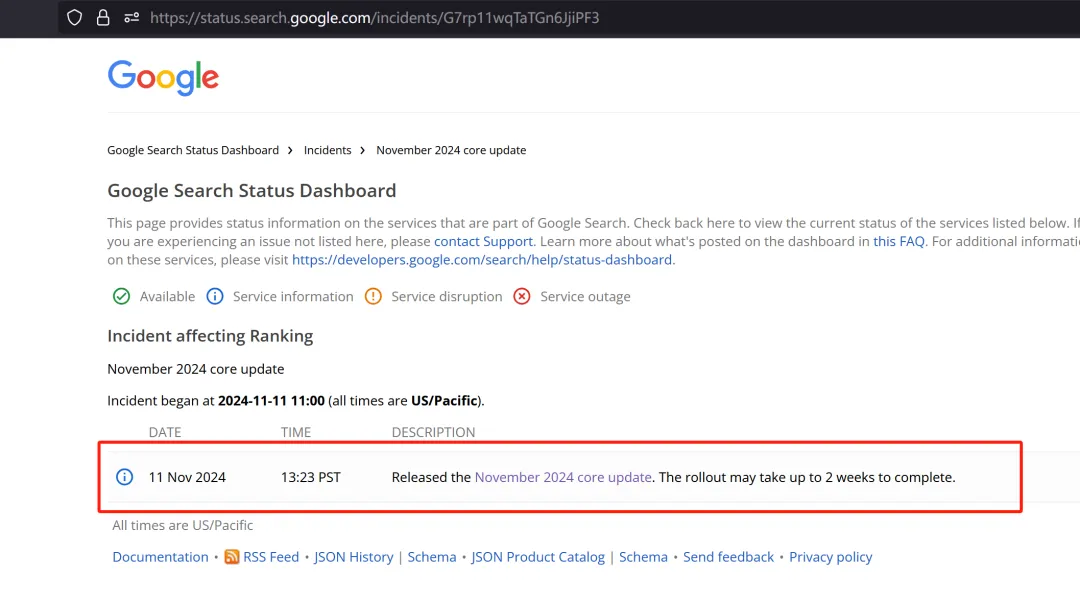Open the RSS Feed link
This screenshot has width=1080, height=601.
tap(271, 557)
